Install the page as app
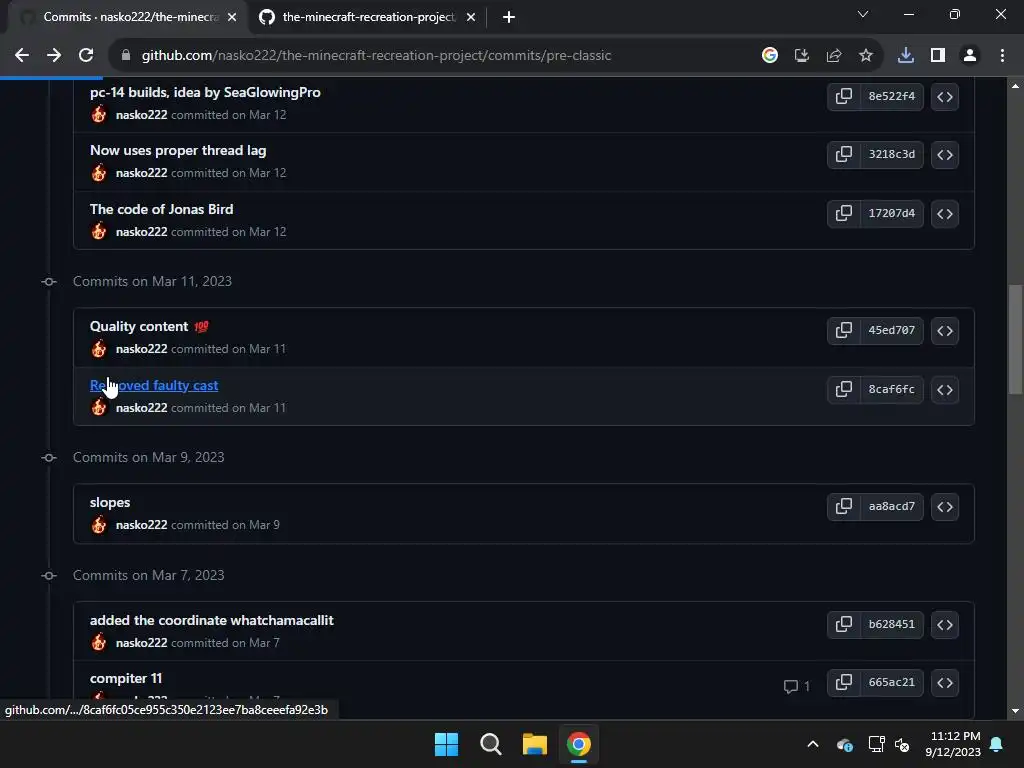This screenshot has height=768, width=1024. pyautogui.click(x=801, y=56)
